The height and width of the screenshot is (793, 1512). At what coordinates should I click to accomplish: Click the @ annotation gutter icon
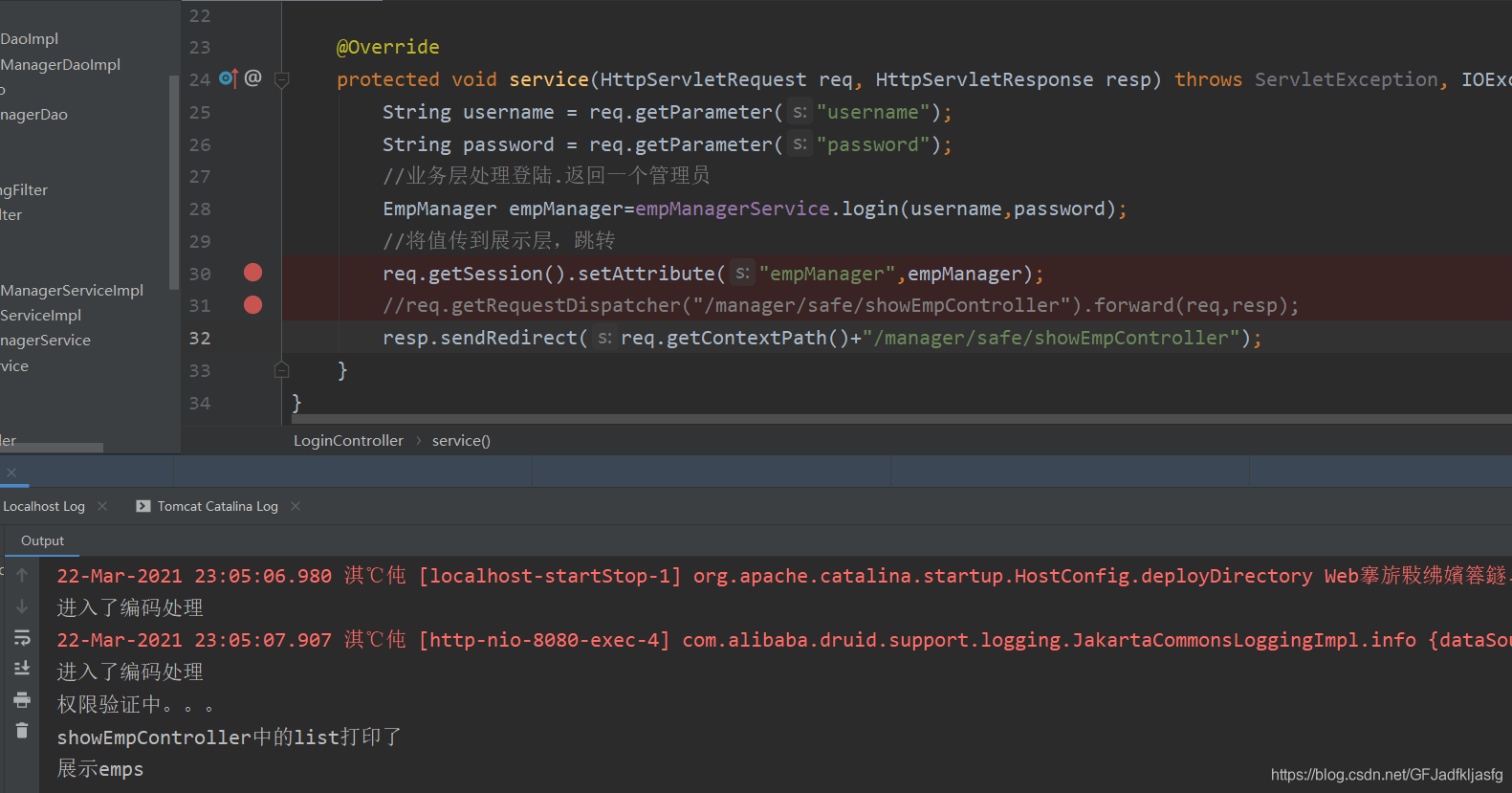pos(252,78)
